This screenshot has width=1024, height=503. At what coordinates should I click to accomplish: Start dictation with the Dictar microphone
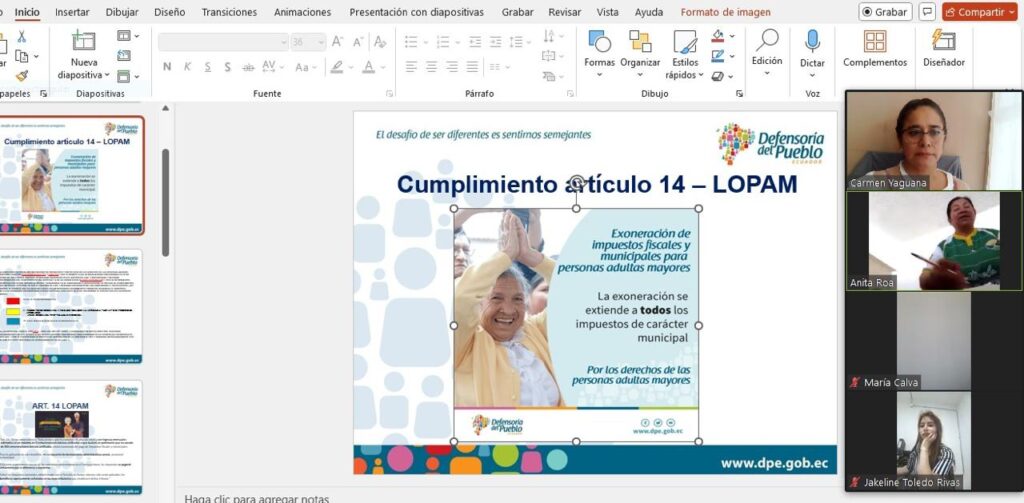tap(812, 48)
